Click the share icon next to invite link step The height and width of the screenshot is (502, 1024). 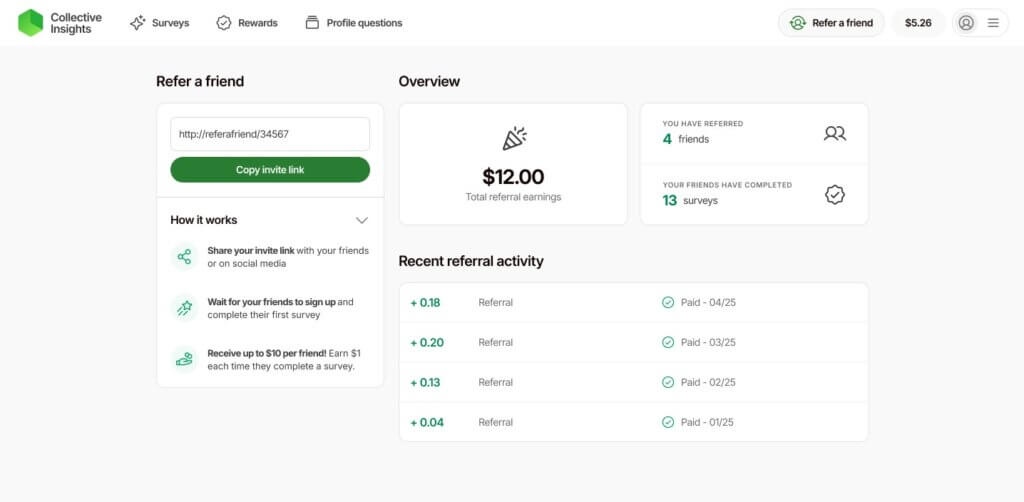184,257
